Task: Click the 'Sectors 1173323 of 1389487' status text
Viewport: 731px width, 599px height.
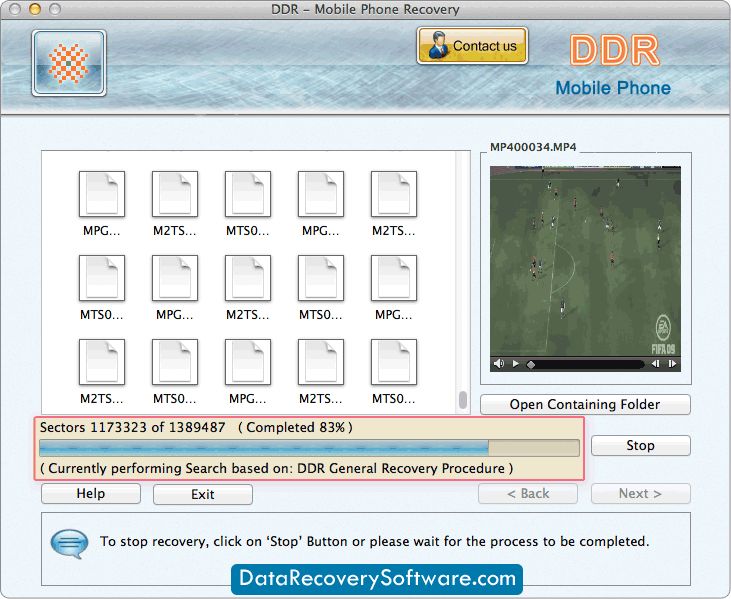Action: coord(132,427)
